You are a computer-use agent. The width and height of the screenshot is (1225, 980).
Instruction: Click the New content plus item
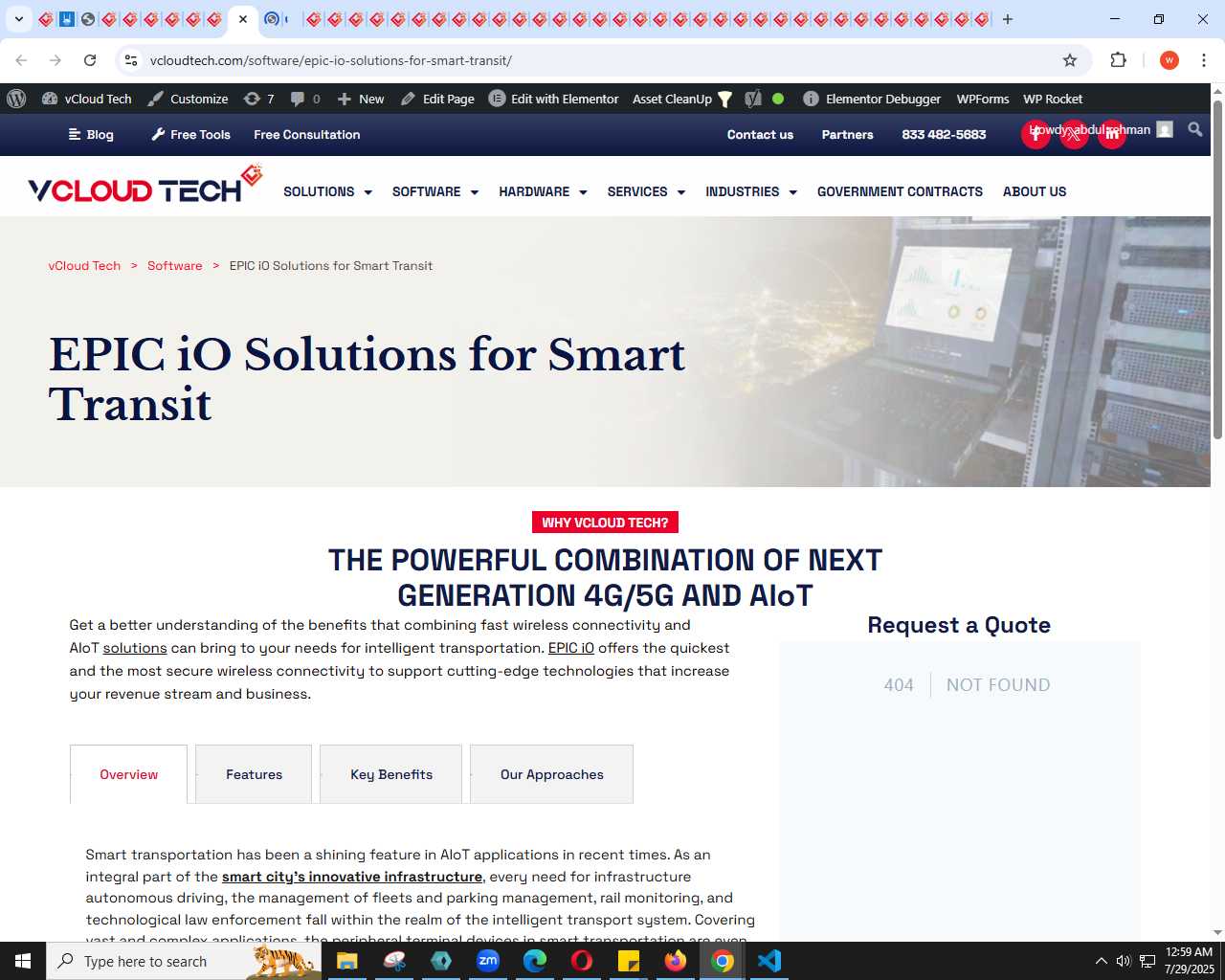point(361,99)
